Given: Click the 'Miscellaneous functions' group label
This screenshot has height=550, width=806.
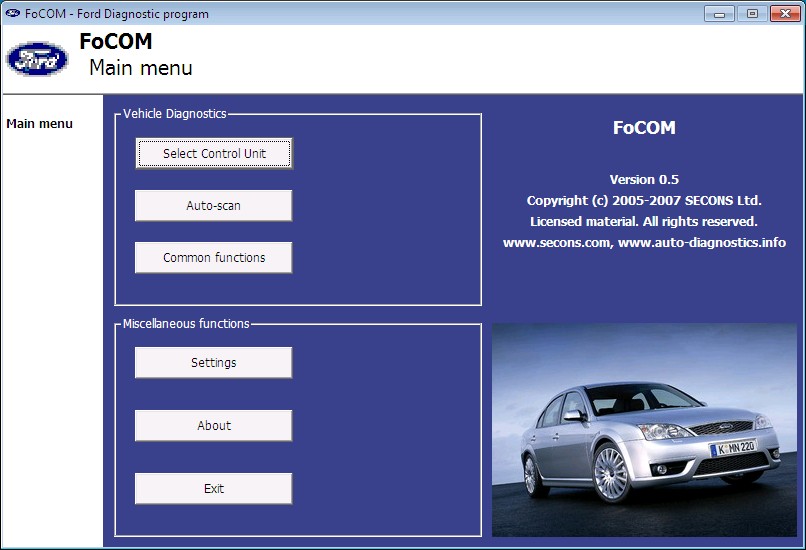Looking at the screenshot, I should tap(186, 323).
